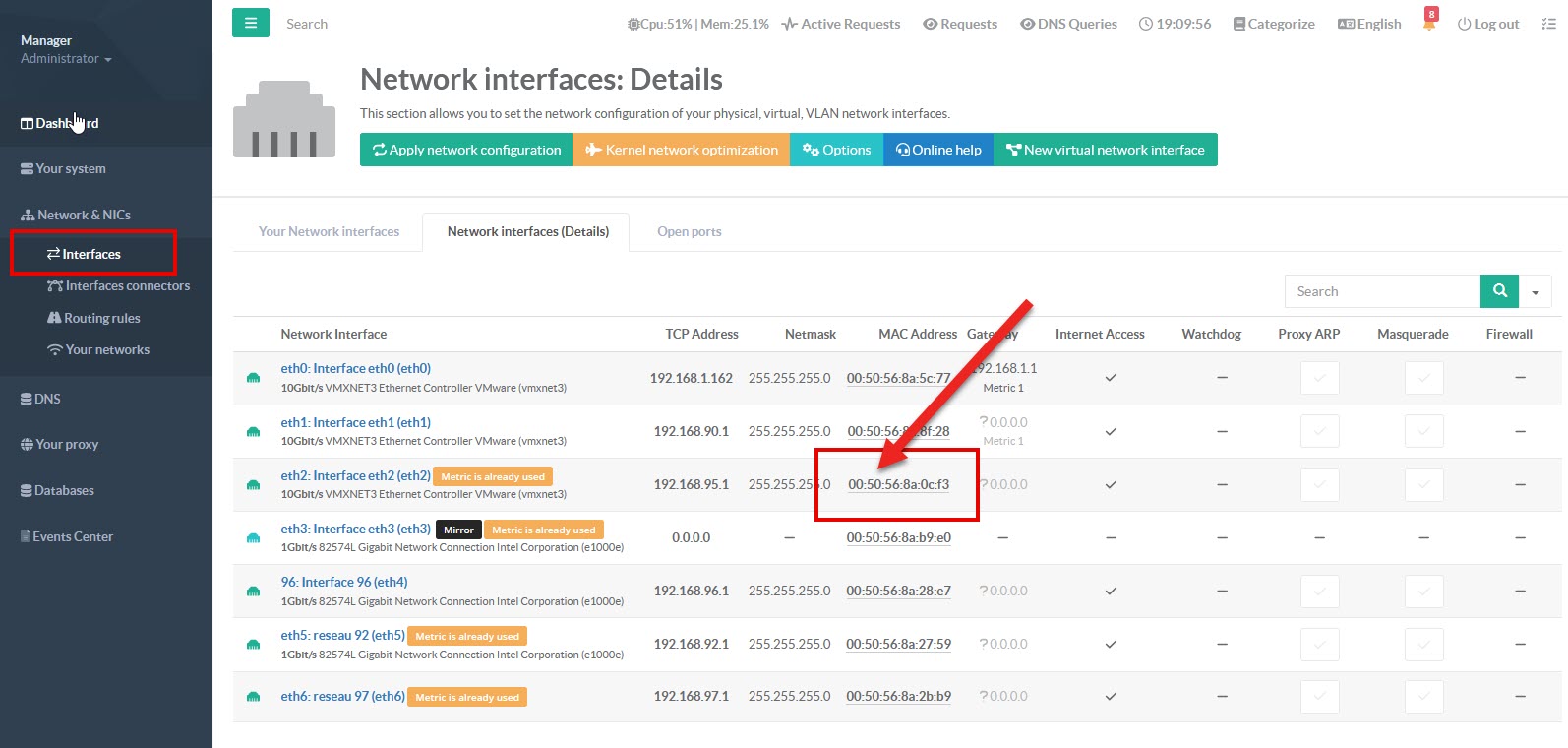Click the green search magnifier button
1568x748 pixels.
(1499, 291)
